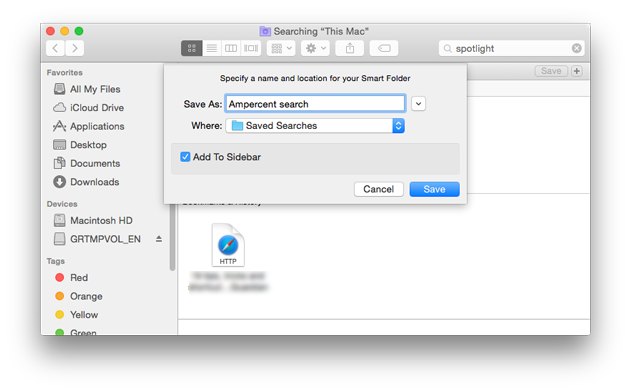Zoom the window with green button
This screenshot has height=392, width=630.
tap(79, 31)
